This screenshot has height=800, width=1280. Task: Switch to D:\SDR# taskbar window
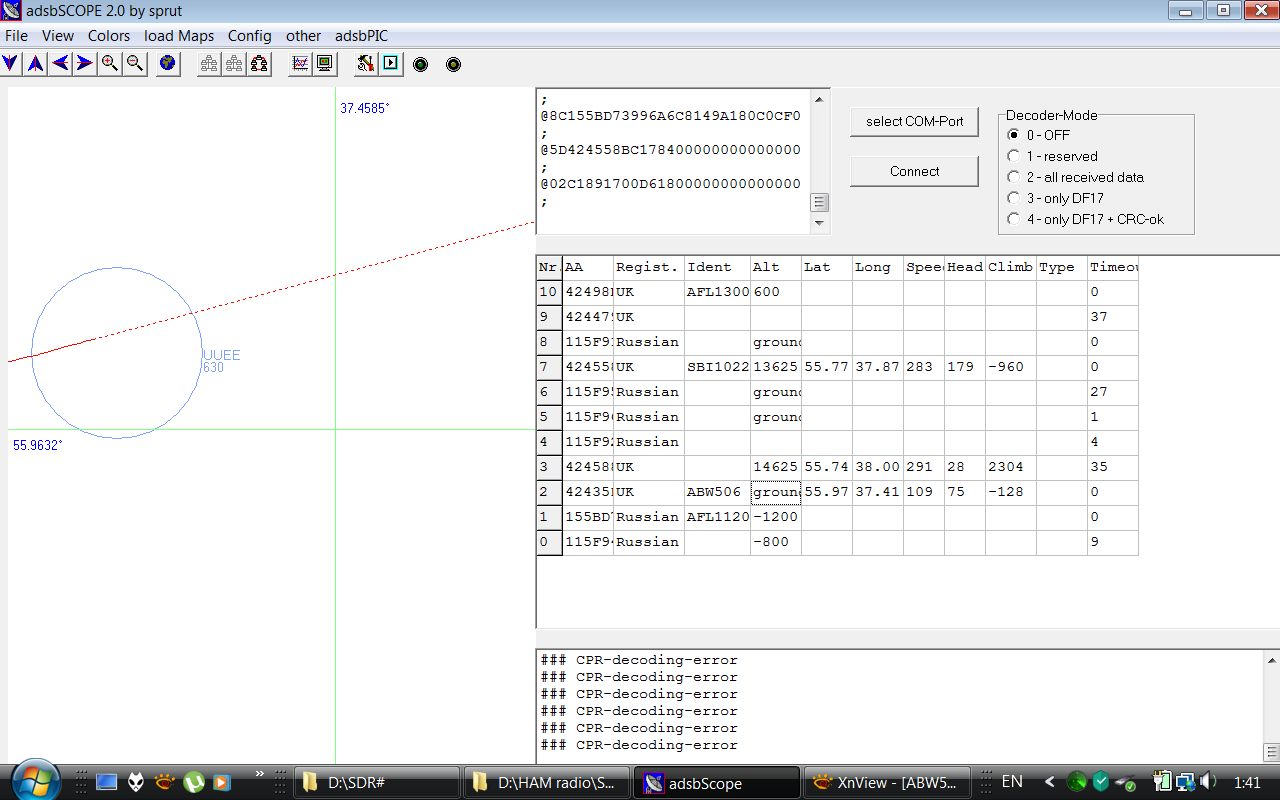click(376, 783)
